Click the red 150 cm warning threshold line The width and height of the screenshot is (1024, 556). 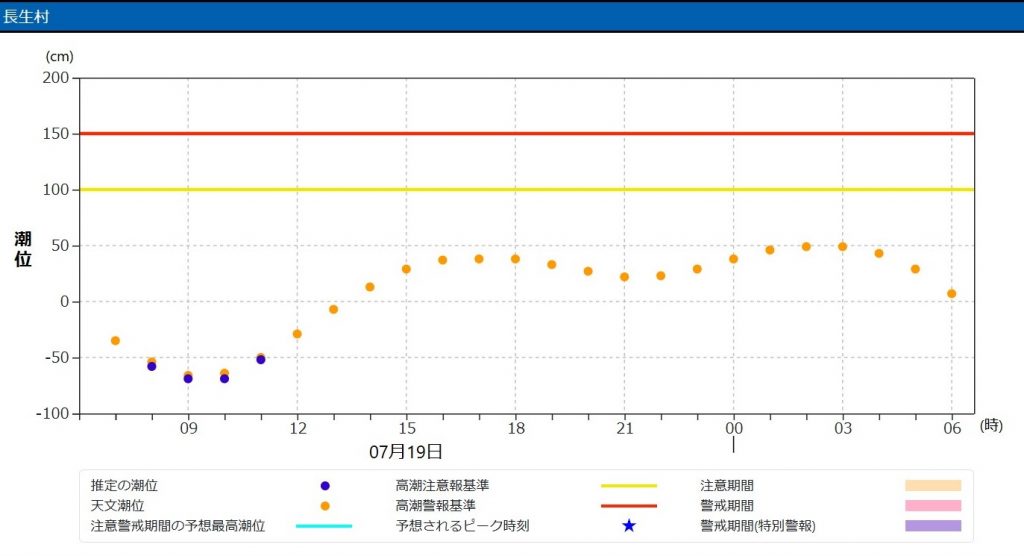pyautogui.click(x=526, y=133)
